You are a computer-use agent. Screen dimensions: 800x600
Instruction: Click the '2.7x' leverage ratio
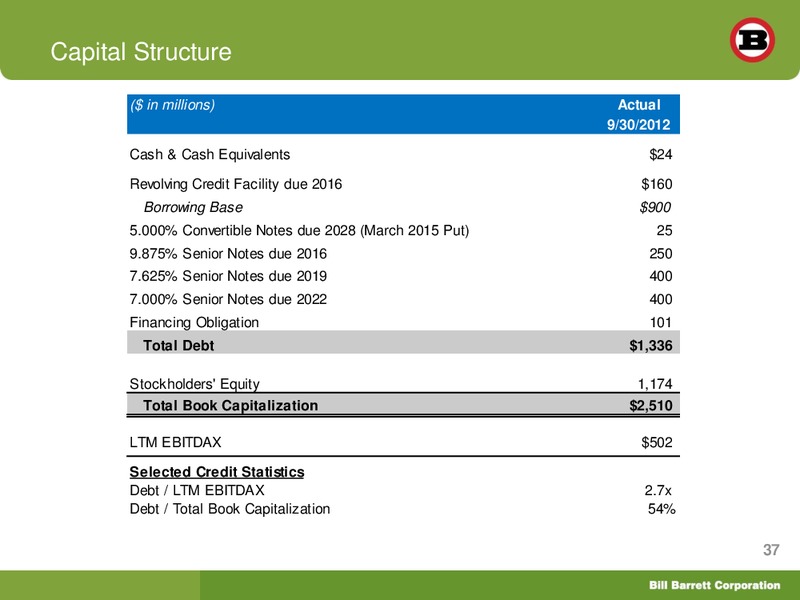tap(658, 490)
